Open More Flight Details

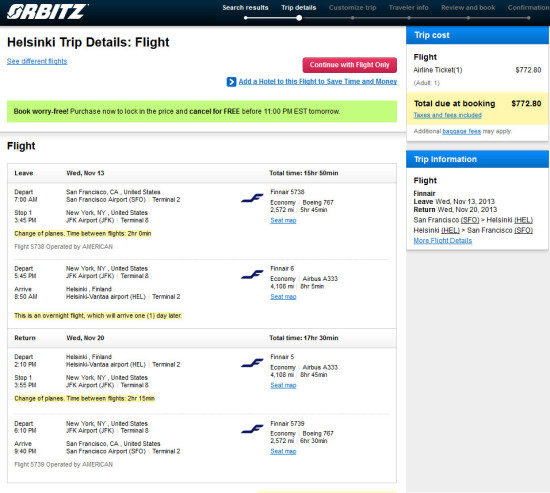click(443, 241)
